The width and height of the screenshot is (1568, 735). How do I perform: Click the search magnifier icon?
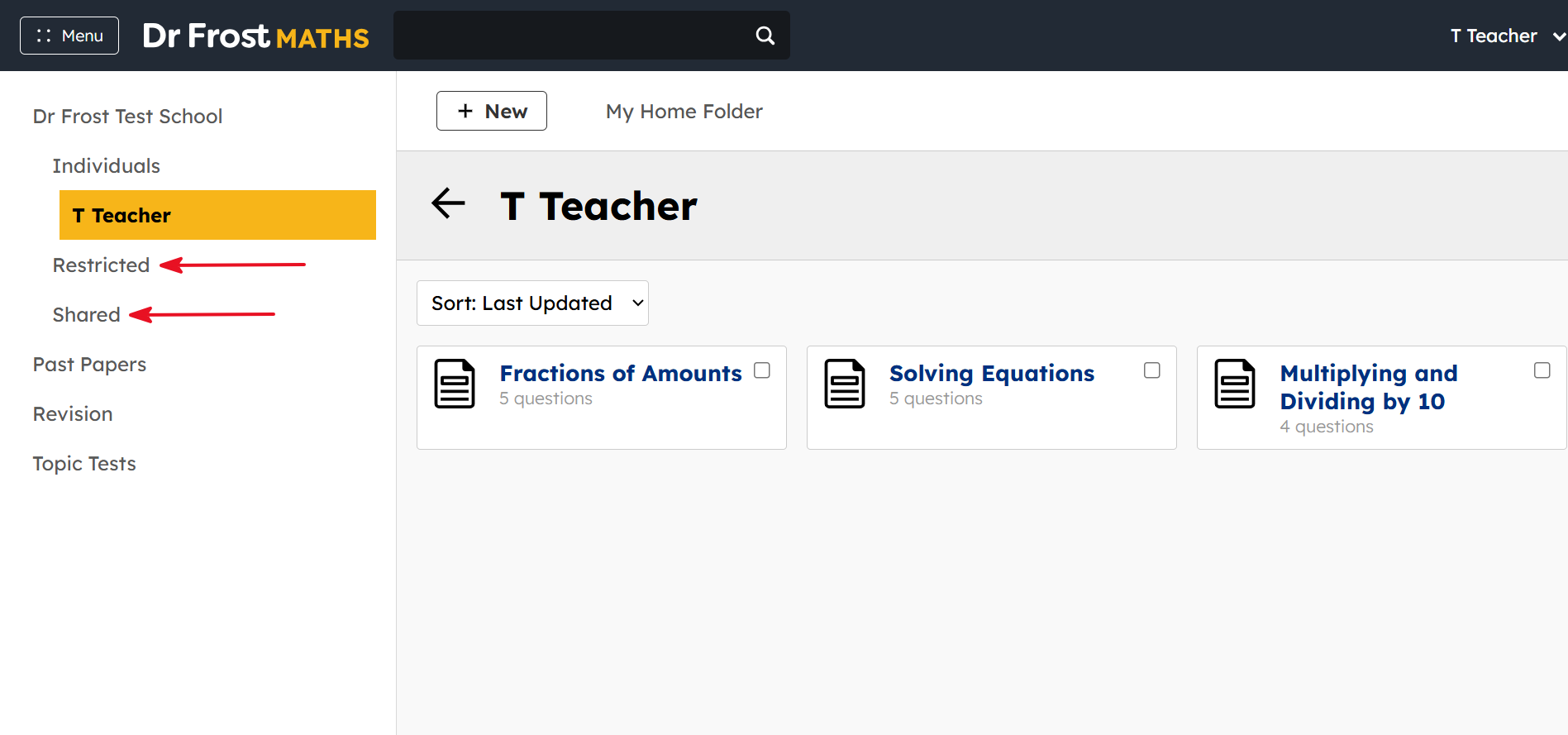[x=765, y=36]
